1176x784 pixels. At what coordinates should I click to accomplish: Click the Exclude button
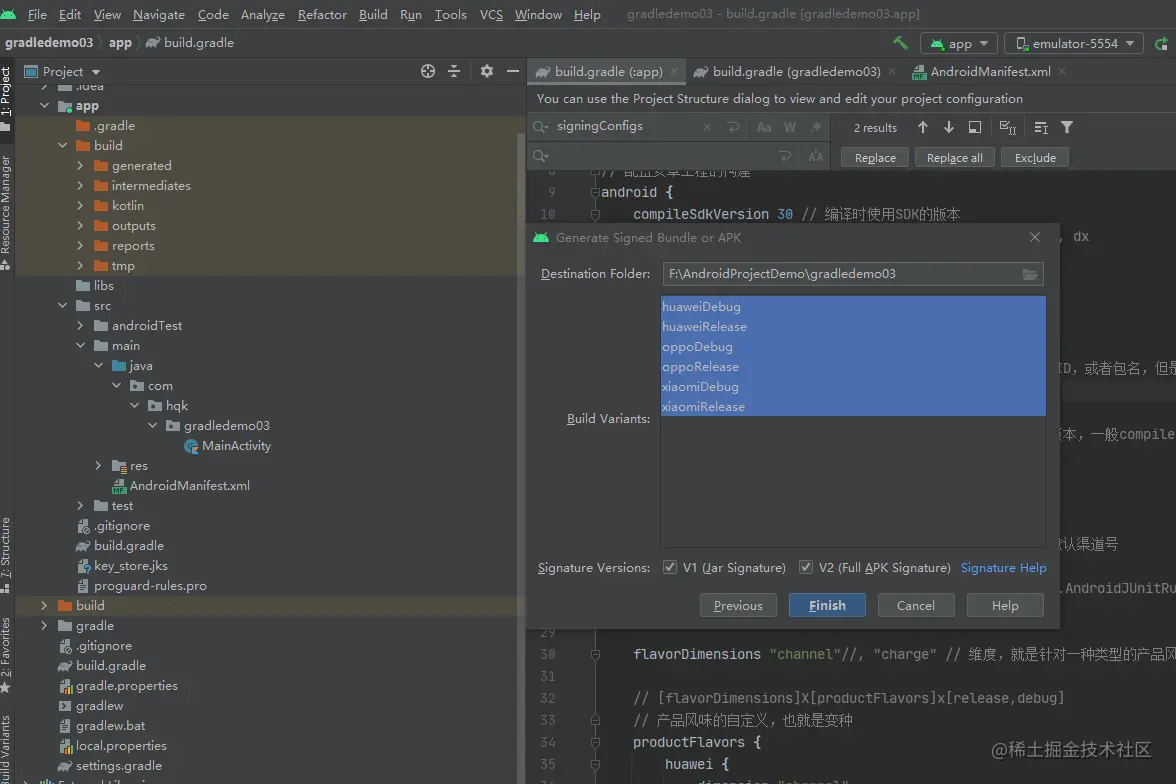tap(1035, 158)
